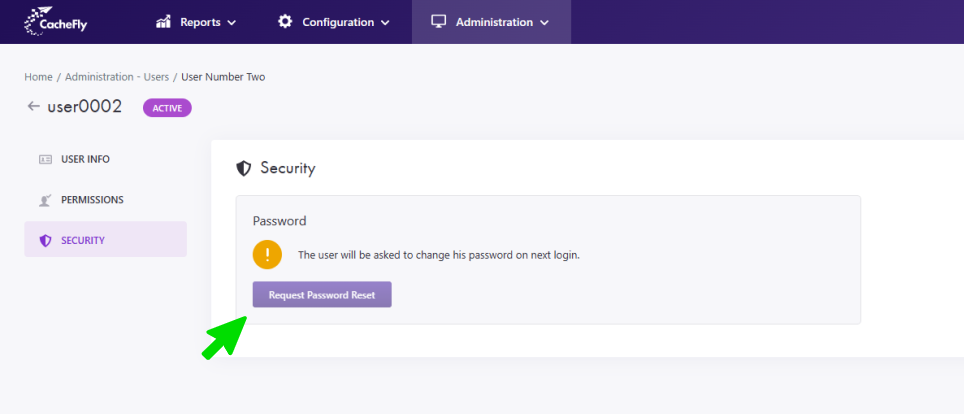Click the Configuration gear icon

coord(285,22)
